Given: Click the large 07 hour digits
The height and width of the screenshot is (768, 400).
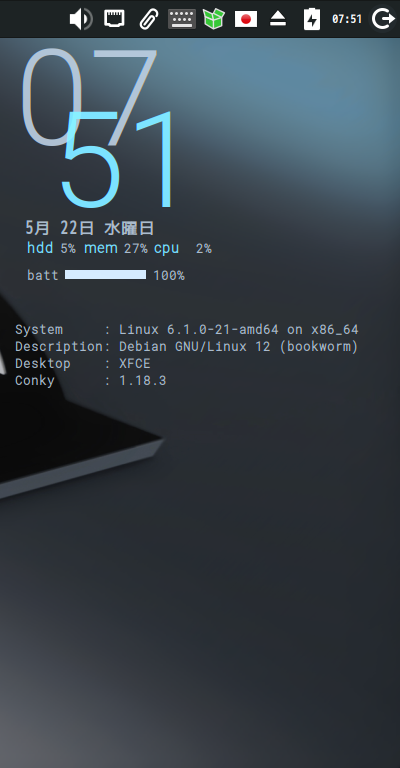Looking at the screenshot, I should (89, 97).
